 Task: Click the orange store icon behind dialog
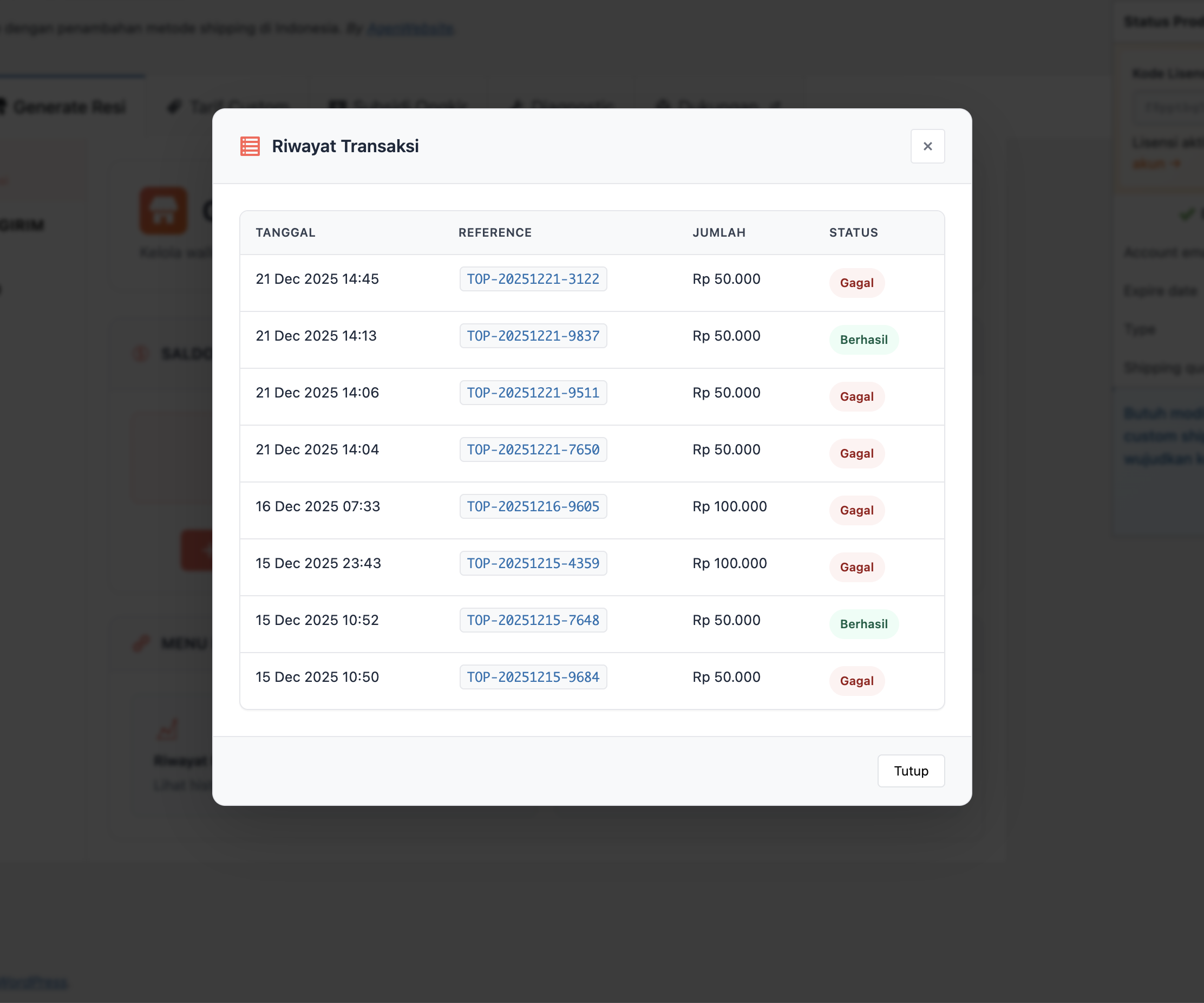coord(163,211)
